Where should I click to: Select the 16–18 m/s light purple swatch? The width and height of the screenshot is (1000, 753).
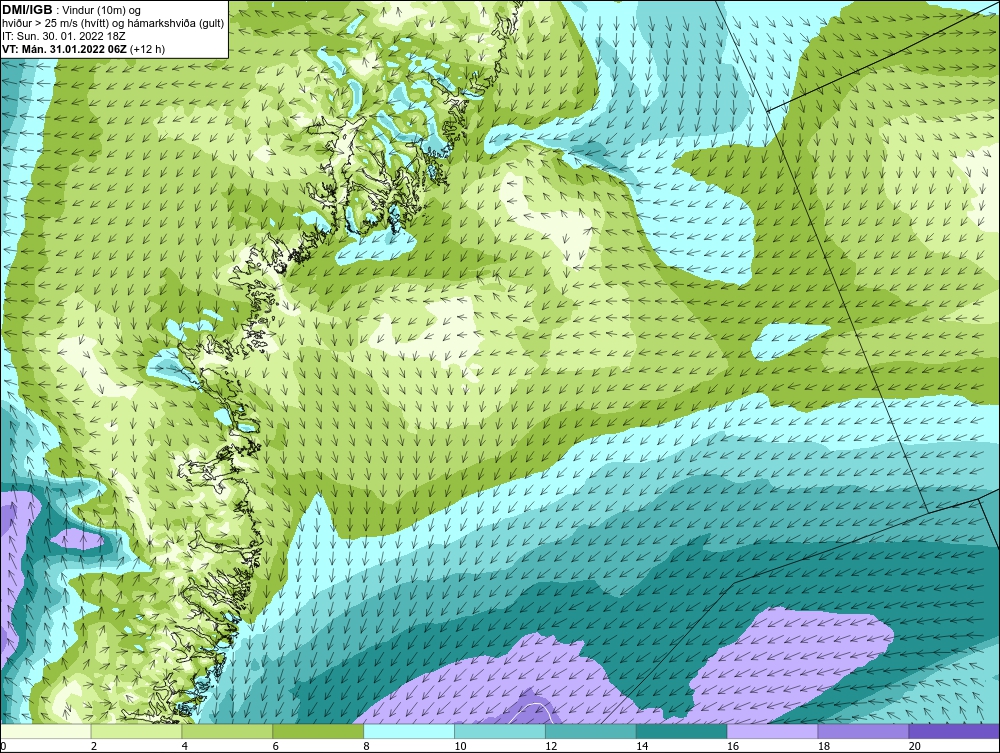[x=772, y=731]
